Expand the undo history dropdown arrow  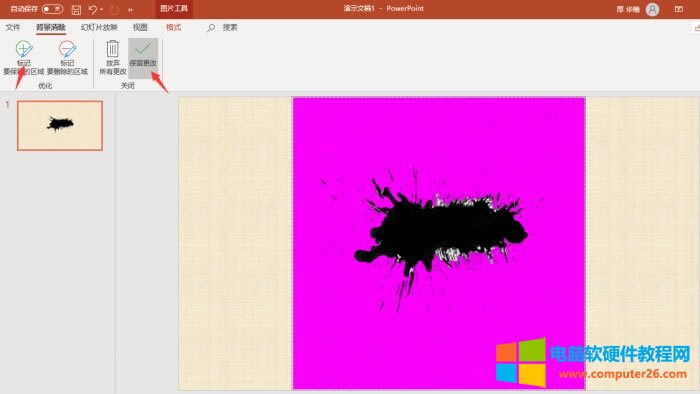coord(102,9)
